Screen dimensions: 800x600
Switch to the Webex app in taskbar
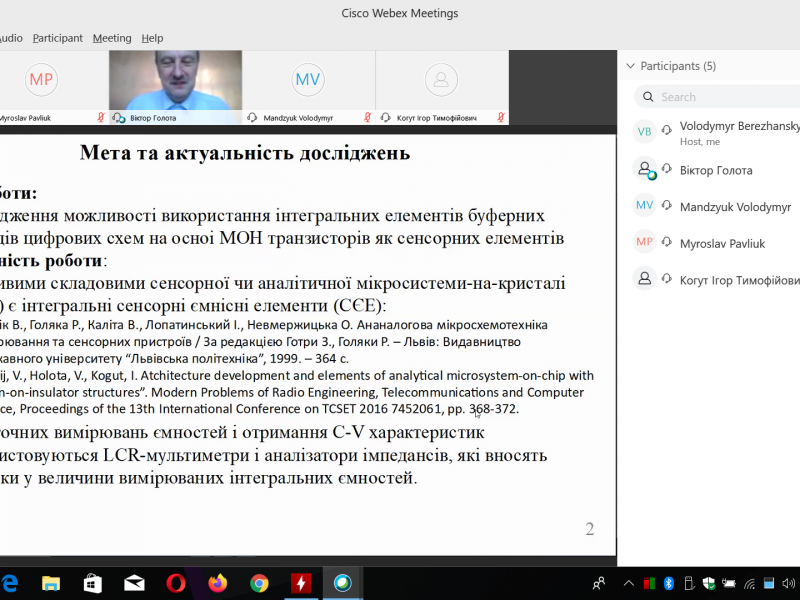(343, 583)
